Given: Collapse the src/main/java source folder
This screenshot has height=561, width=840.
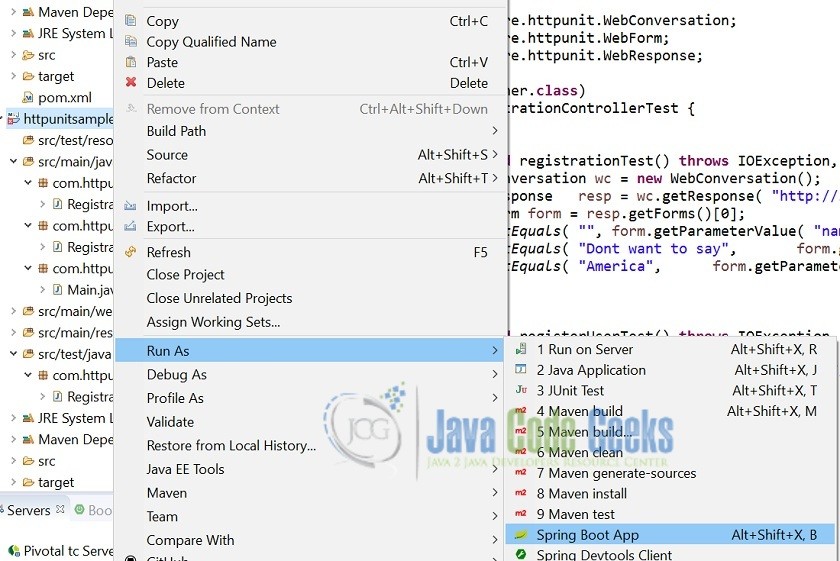Looking at the screenshot, I should pyautogui.click(x=13, y=161).
